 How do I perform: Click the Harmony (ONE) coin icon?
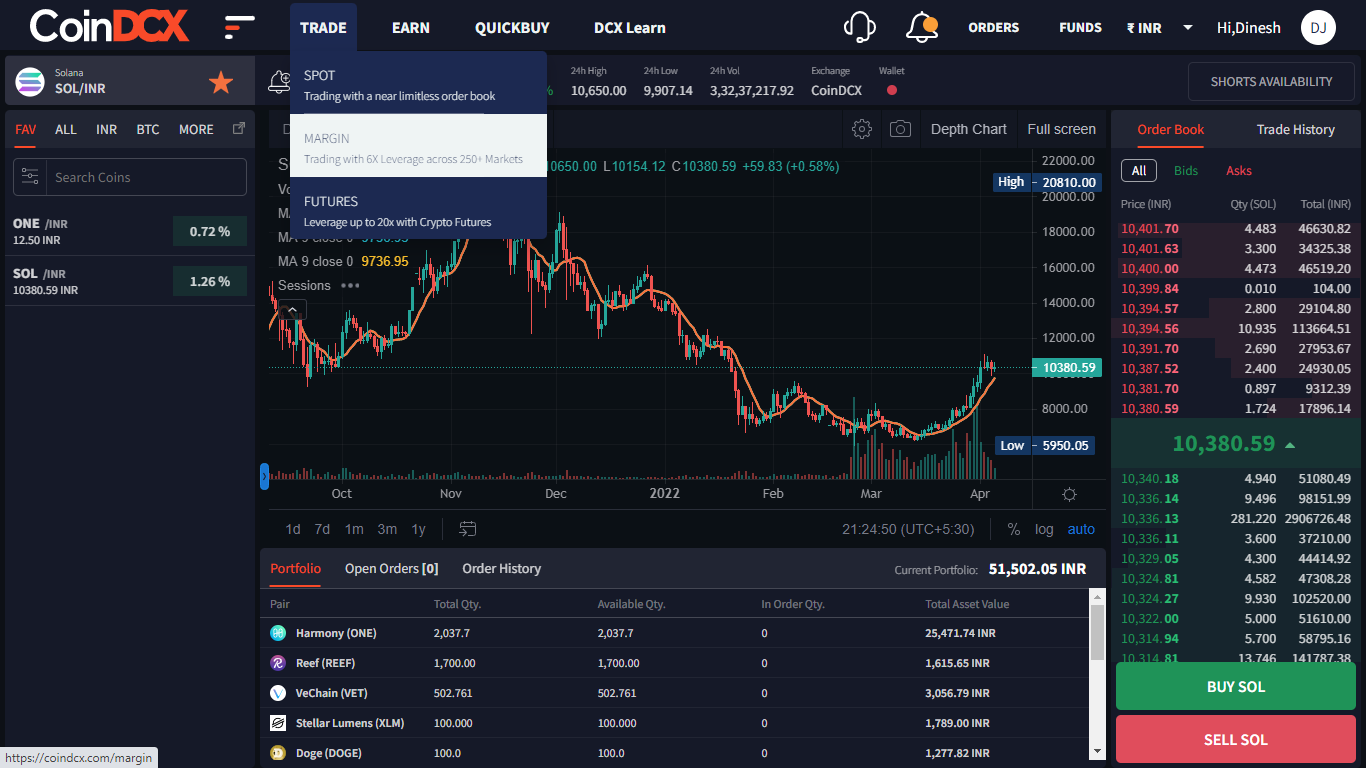click(x=278, y=633)
